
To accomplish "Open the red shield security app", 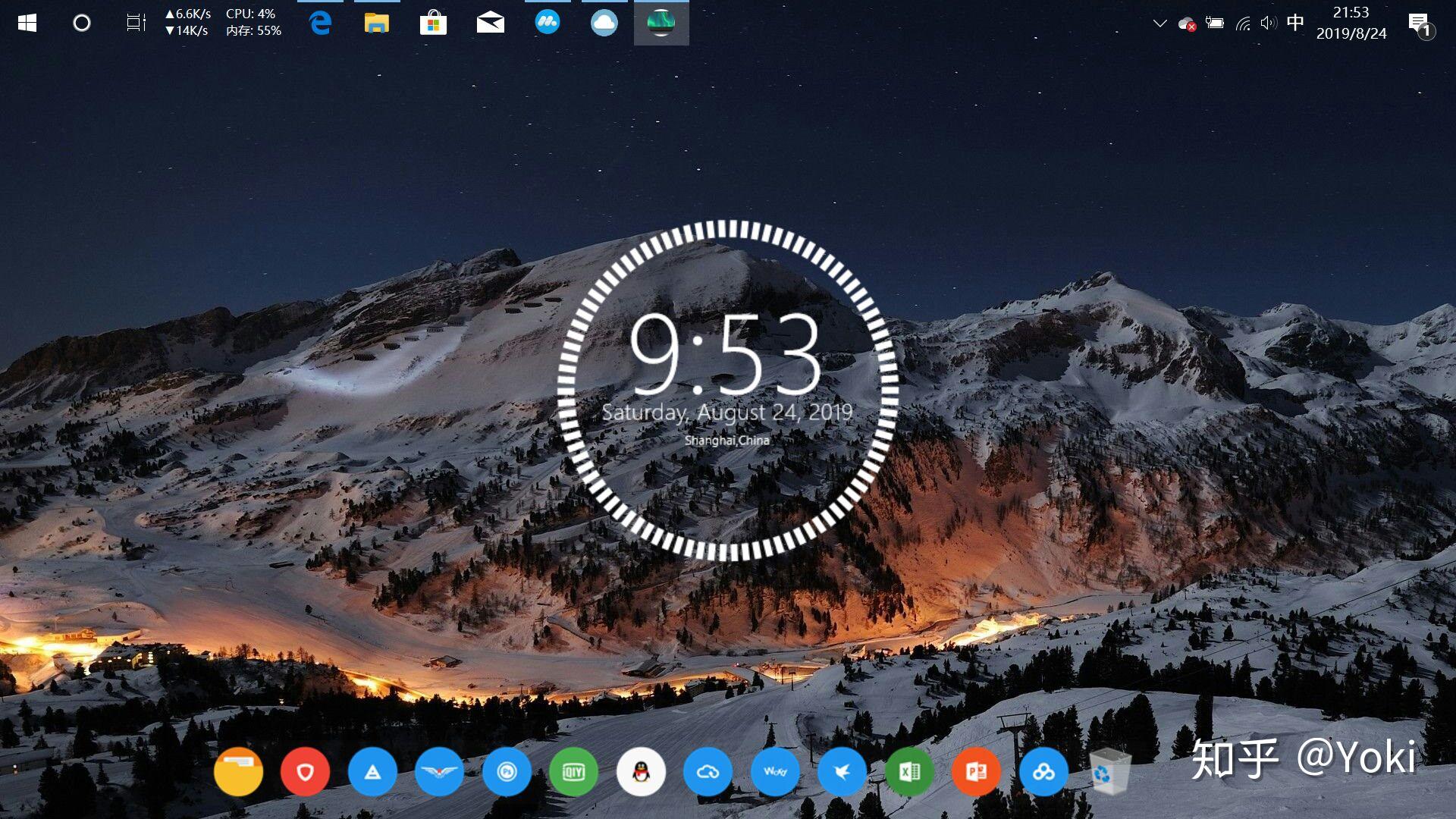I will [x=305, y=772].
